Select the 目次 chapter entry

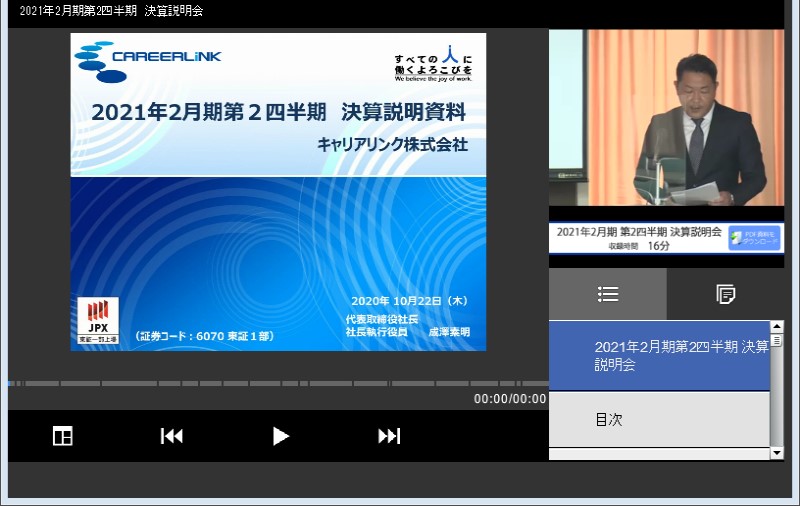[659, 419]
